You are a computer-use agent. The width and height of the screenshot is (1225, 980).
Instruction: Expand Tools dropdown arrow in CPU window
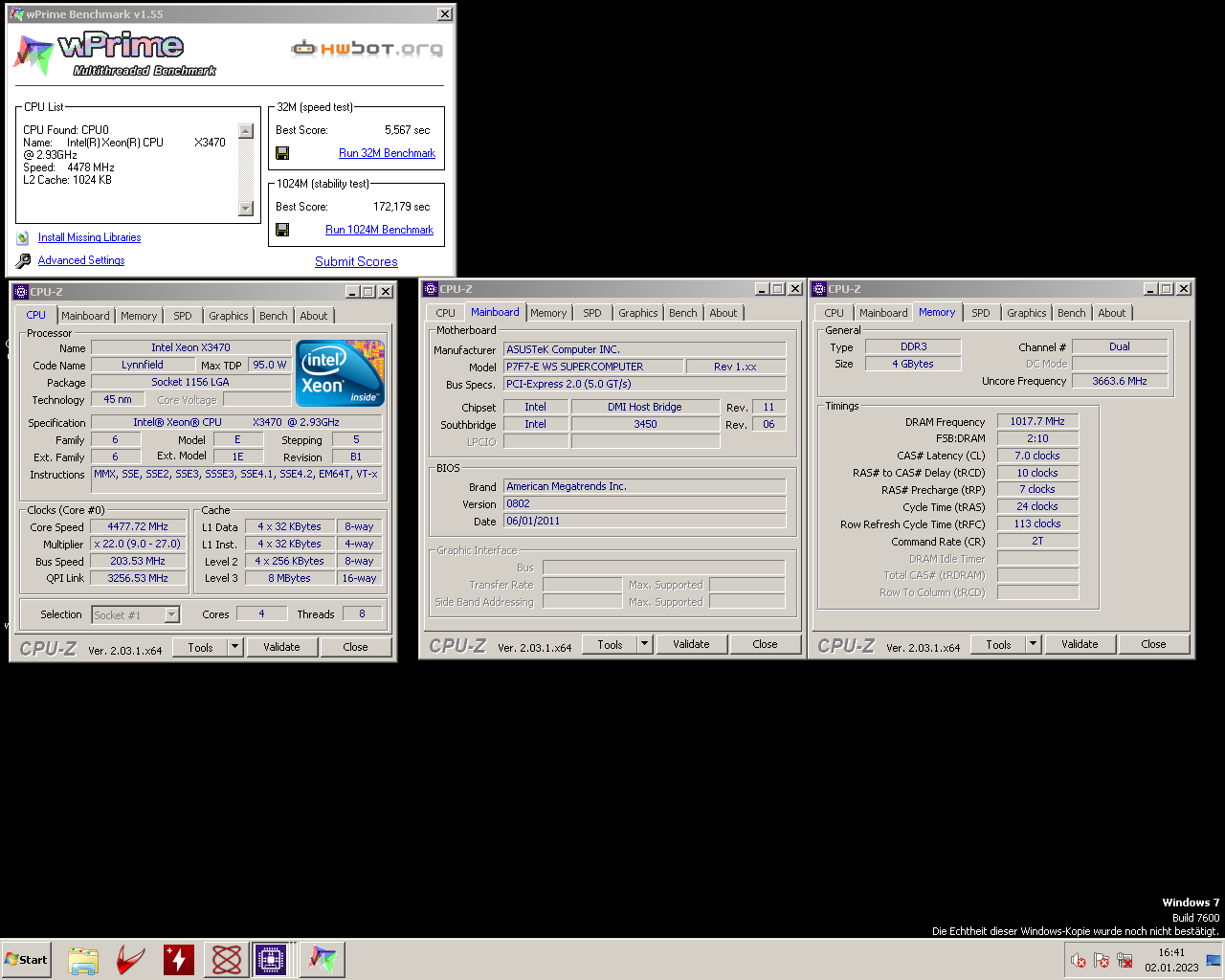click(x=235, y=647)
